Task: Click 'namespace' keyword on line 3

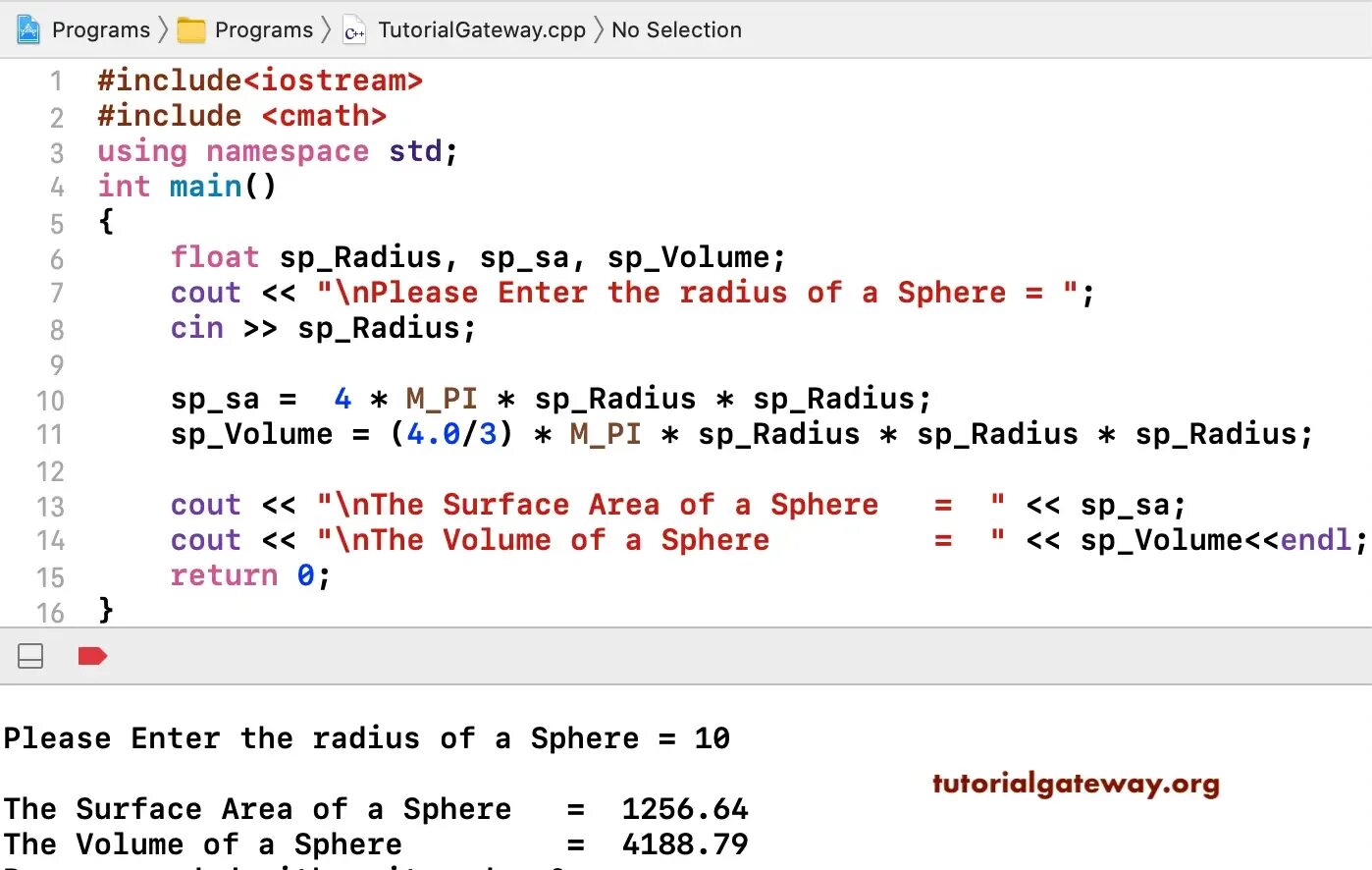Action: [x=288, y=152]
